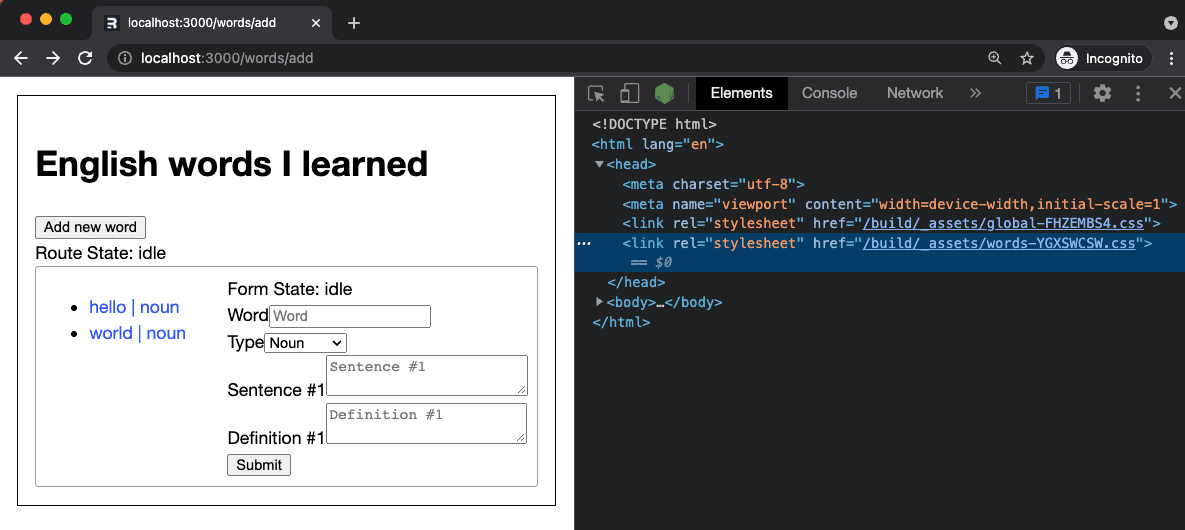Open the hello | noun link

tap(134, 307)
